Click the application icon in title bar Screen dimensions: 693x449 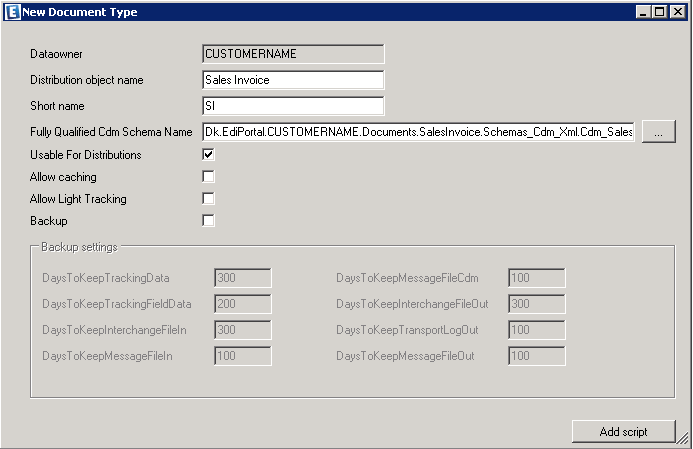click(x=12, y=12)
